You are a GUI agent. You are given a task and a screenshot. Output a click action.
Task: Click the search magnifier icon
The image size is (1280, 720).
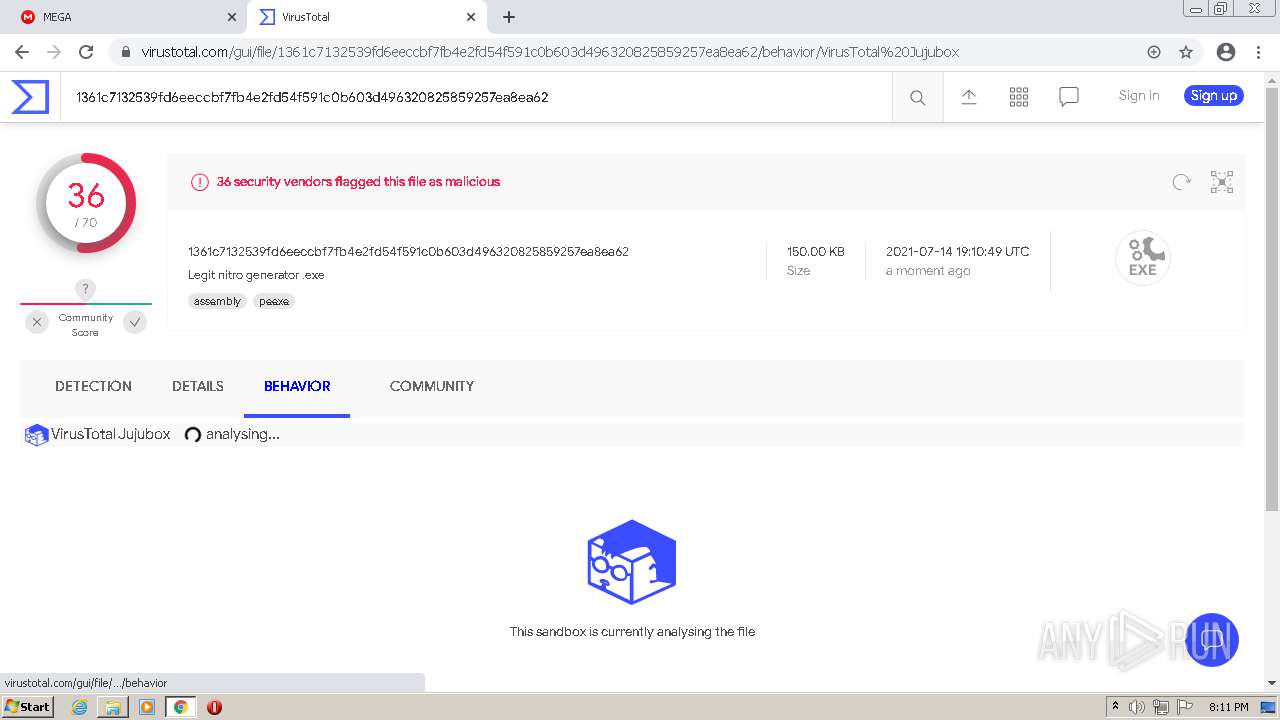pos(917,97)
